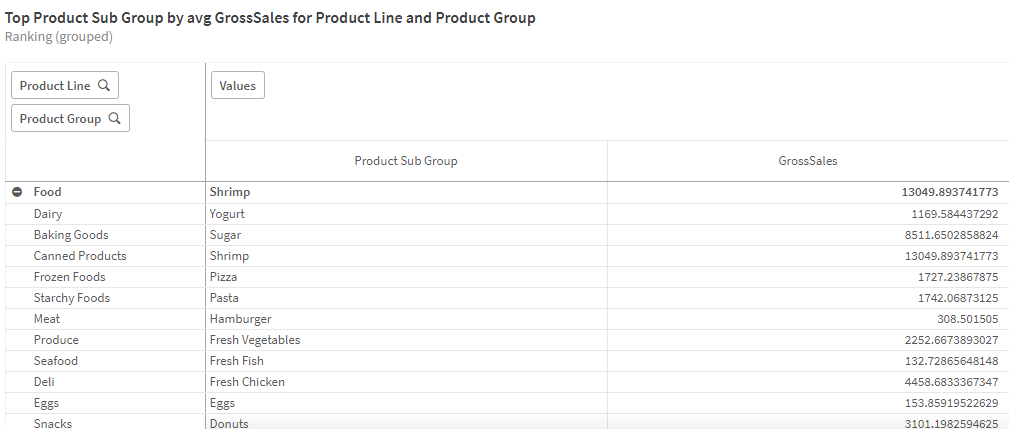Click the Values button
The height and width of the screenshot is (432, 1017).
238,86
